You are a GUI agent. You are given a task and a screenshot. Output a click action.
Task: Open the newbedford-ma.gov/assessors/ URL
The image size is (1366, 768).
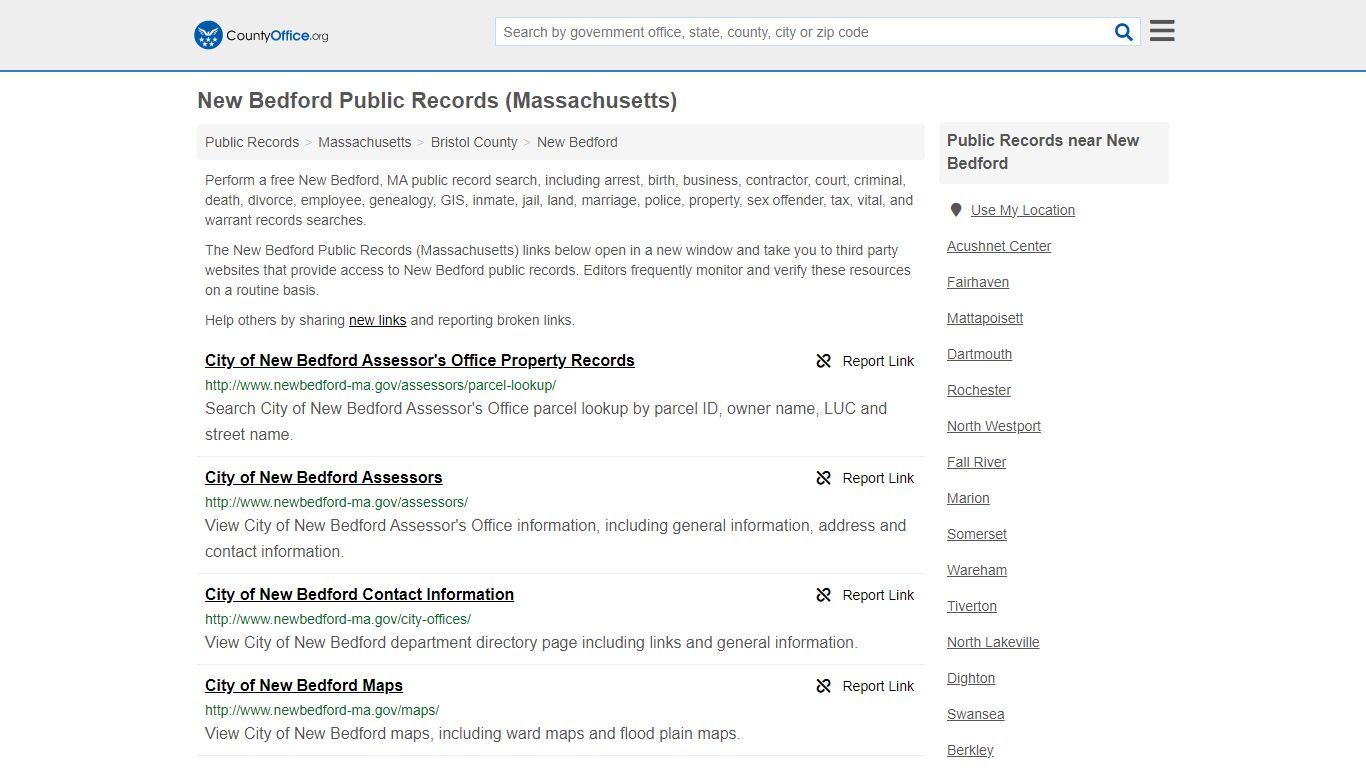336,502
